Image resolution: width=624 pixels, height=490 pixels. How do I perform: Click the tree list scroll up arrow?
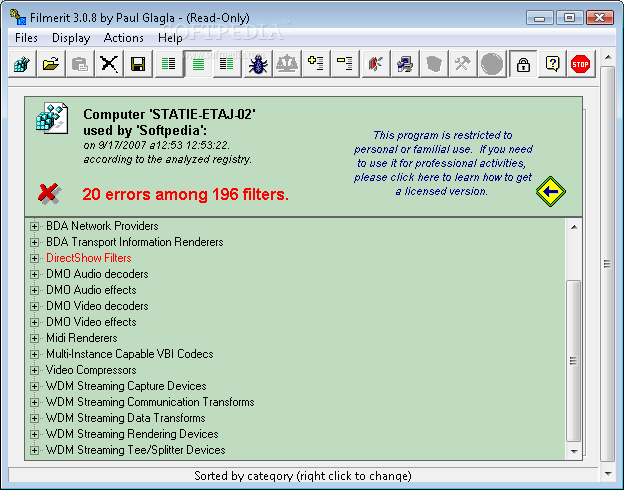[x=574, y=227]
